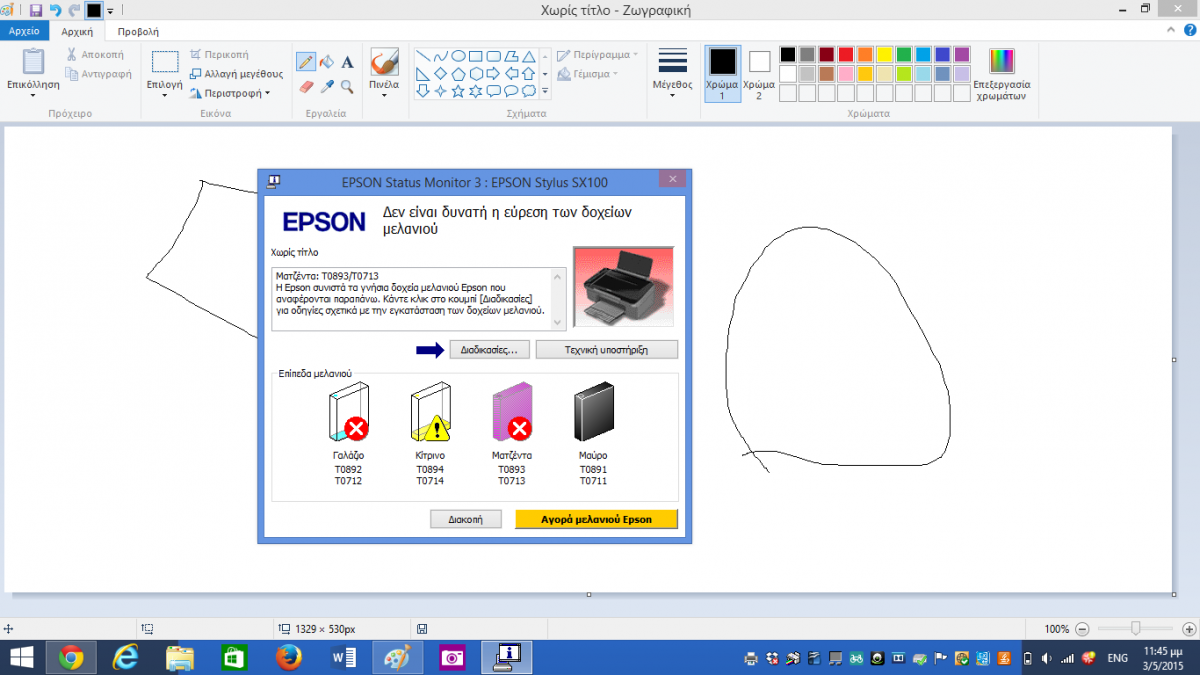The image size is (1200, 675).
Task: Click the Πινέλα brush icon
Action: (383, 62)
